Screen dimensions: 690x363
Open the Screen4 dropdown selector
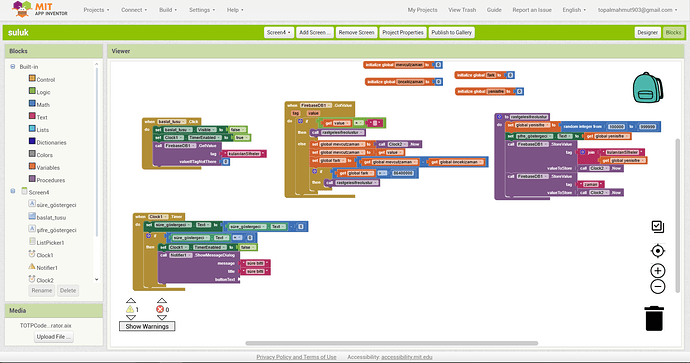point(279,33)
